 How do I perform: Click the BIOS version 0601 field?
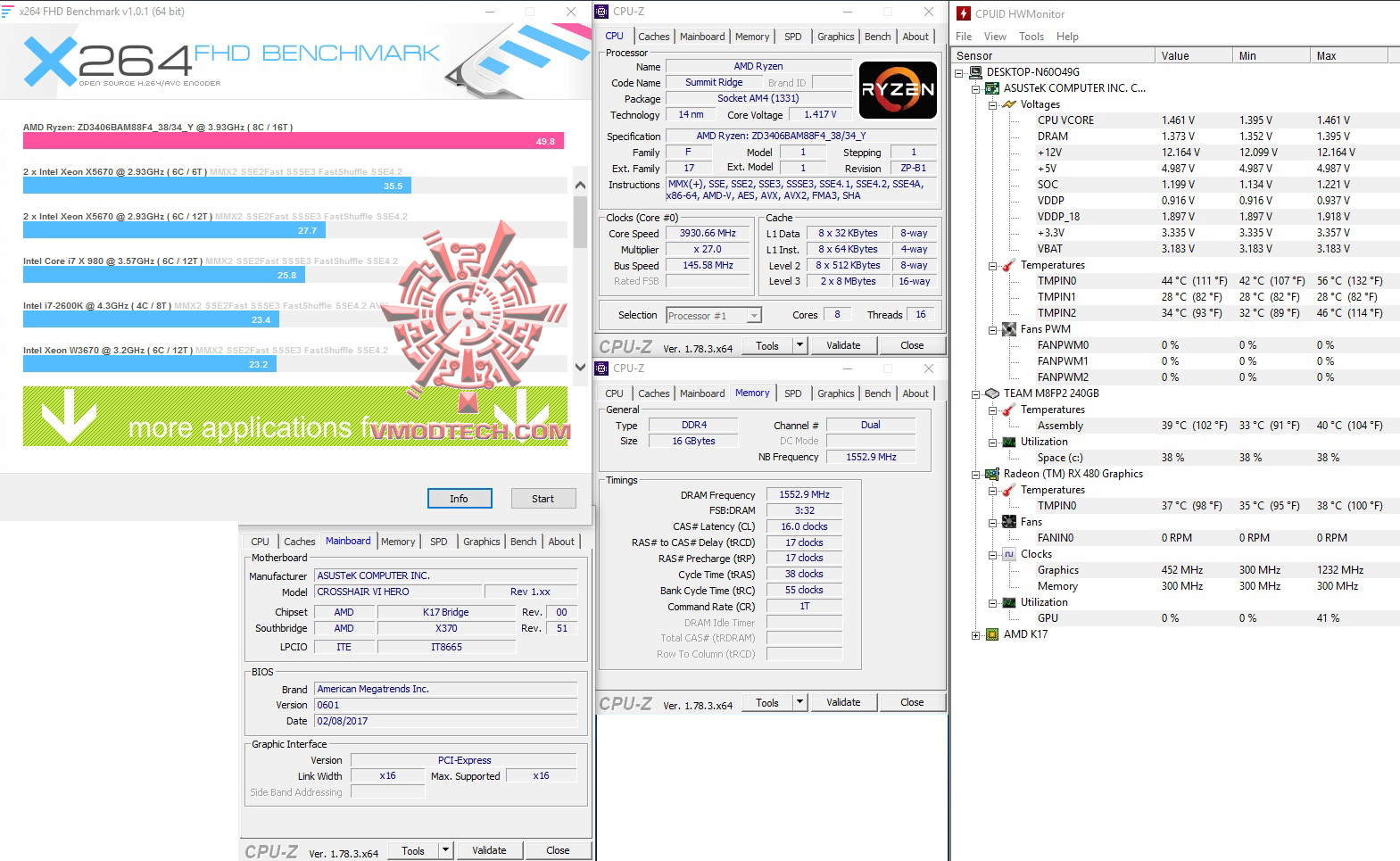[x=446, y=705]
